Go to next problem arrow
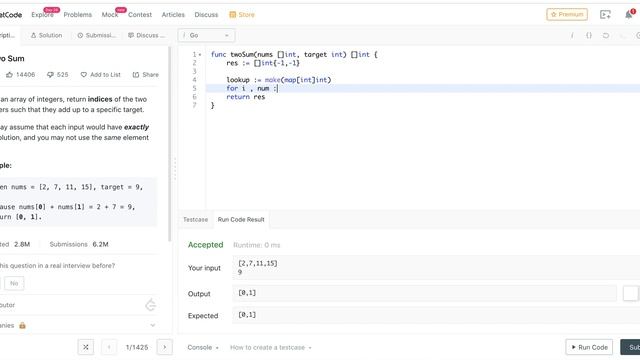 (x=164, y=347)
